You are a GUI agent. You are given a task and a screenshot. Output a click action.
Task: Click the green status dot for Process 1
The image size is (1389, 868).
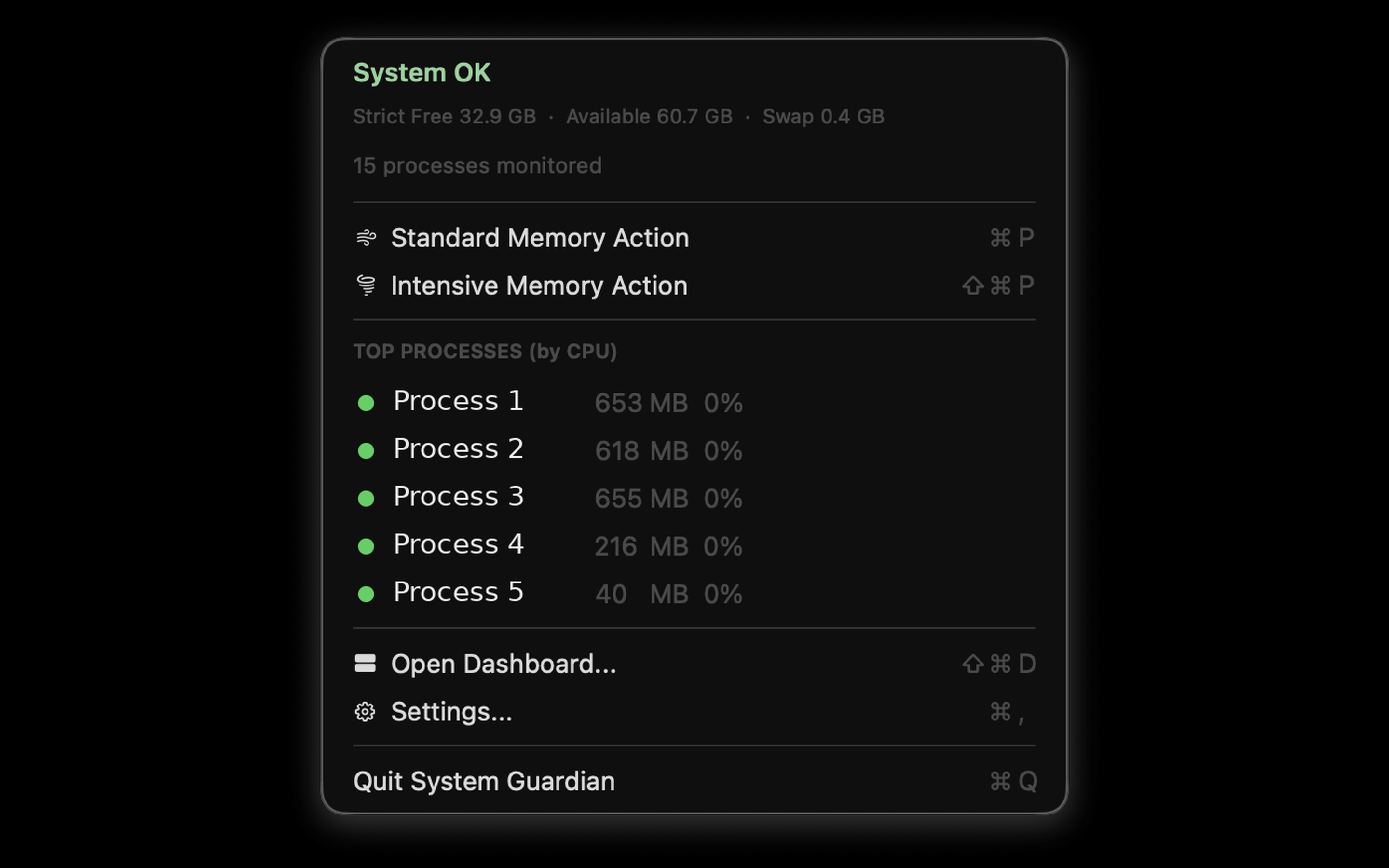[367, 404]
